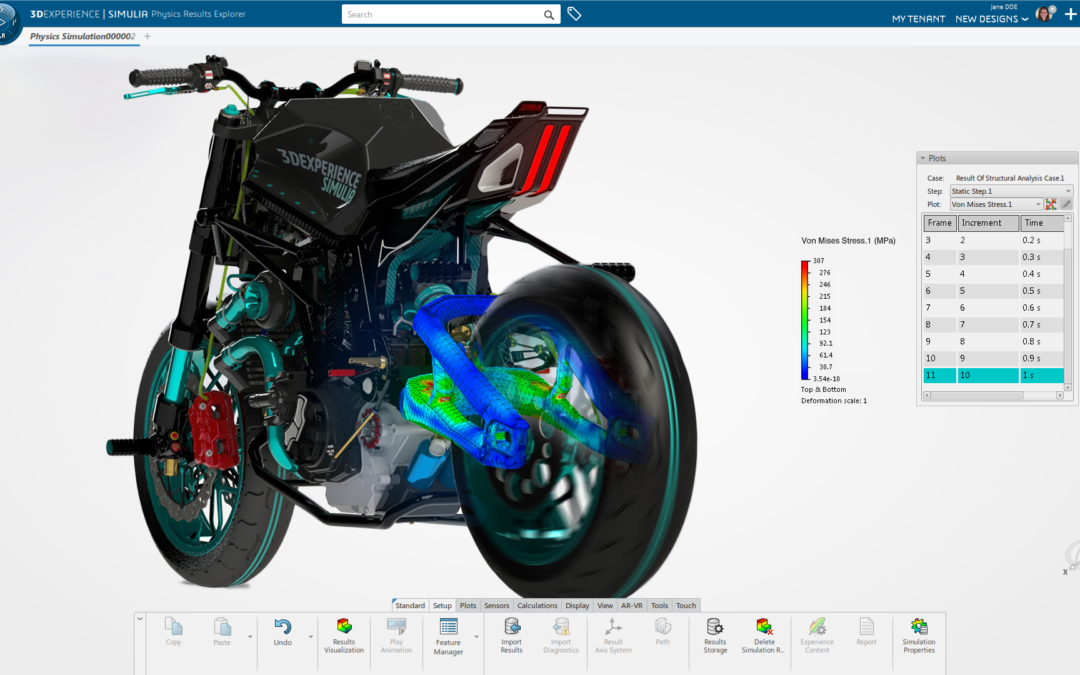Click the Undo arrow icon

coord(282,626)
